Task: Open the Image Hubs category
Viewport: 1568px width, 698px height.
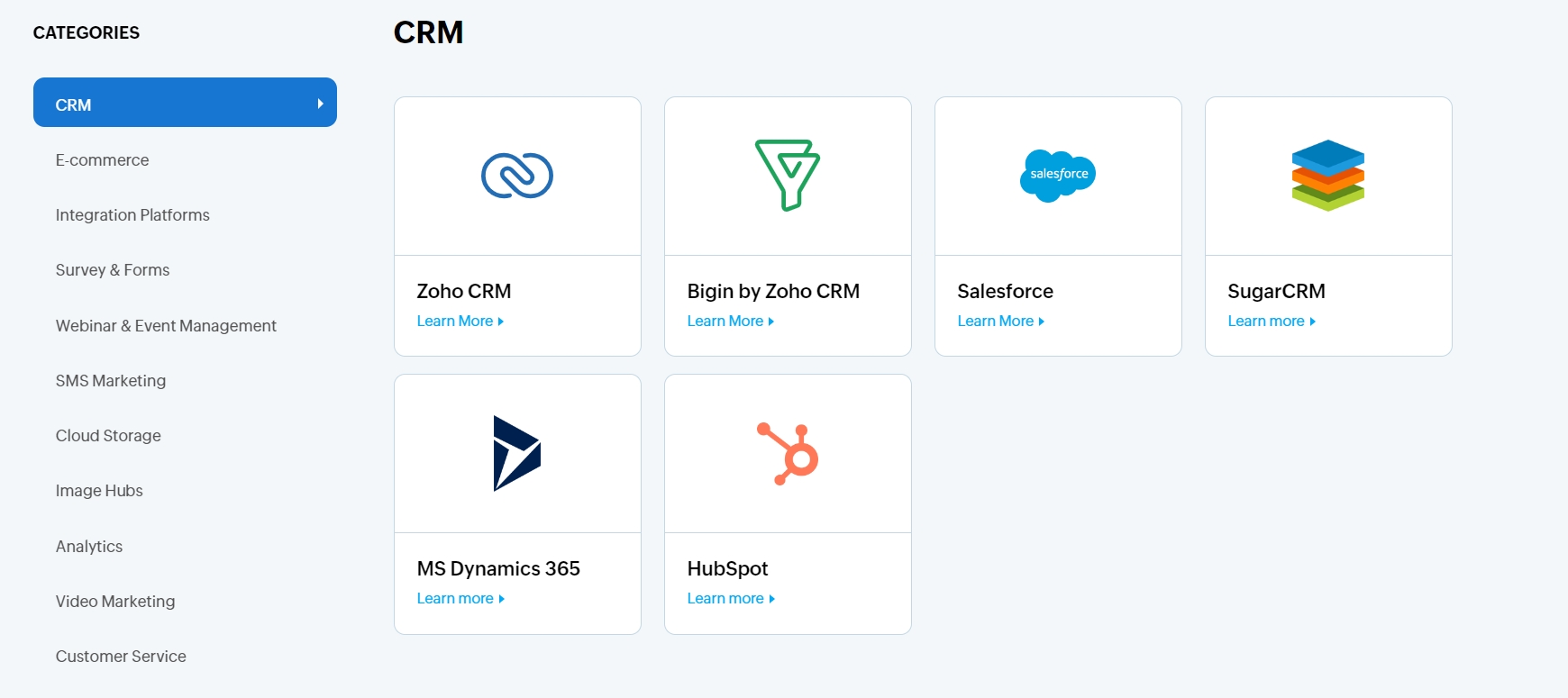Action: (99, 491)
